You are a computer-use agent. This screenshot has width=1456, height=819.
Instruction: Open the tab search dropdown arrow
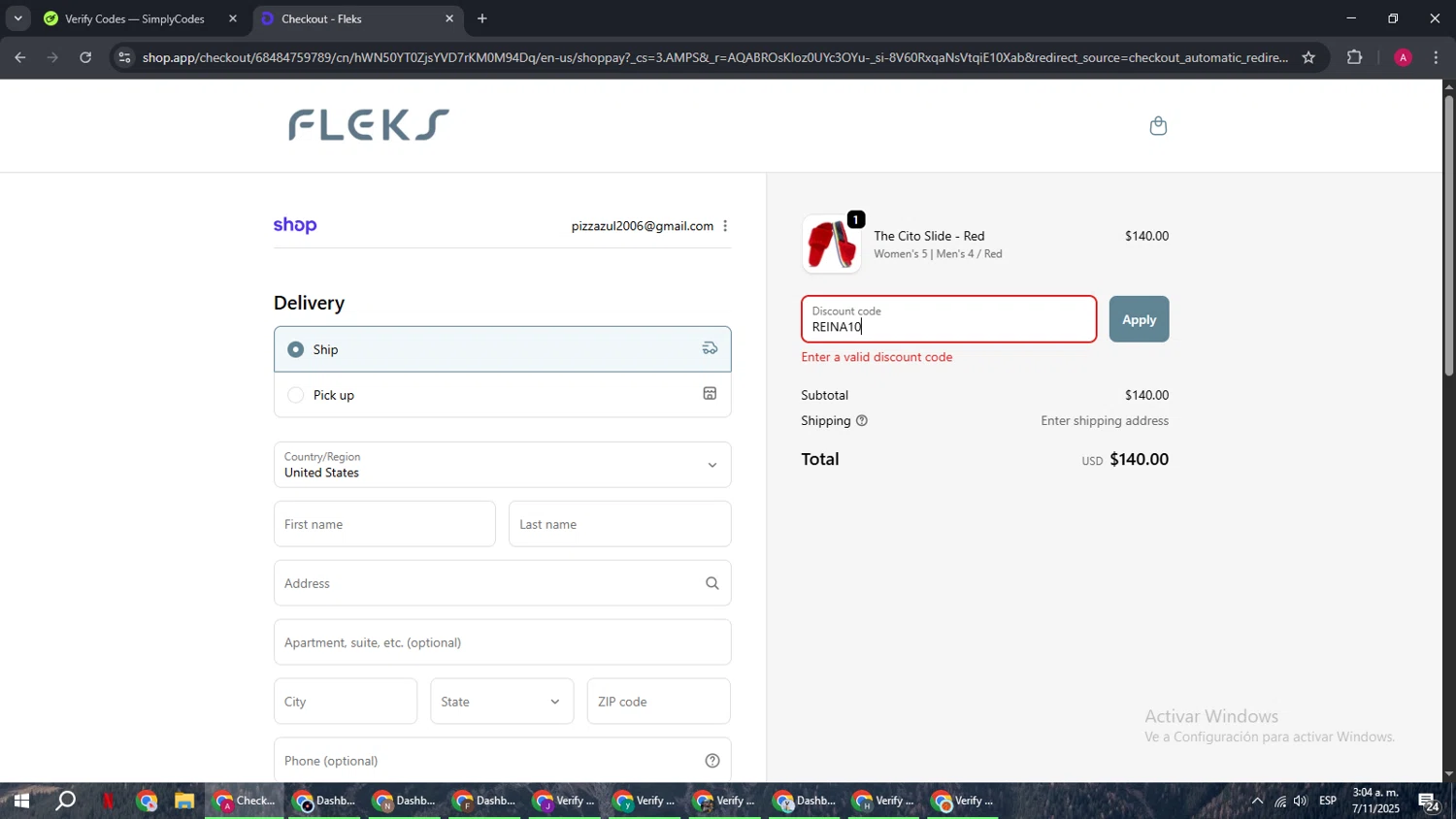(x=17, y=18)
